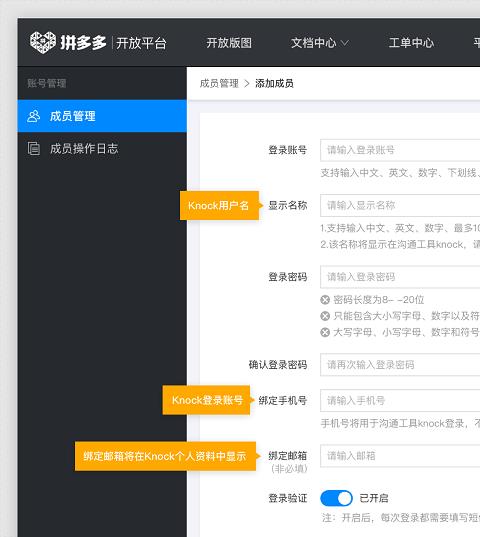Click the 登录密码 input field
This screenshot has width=480, height=537.
tap(400, 277)
